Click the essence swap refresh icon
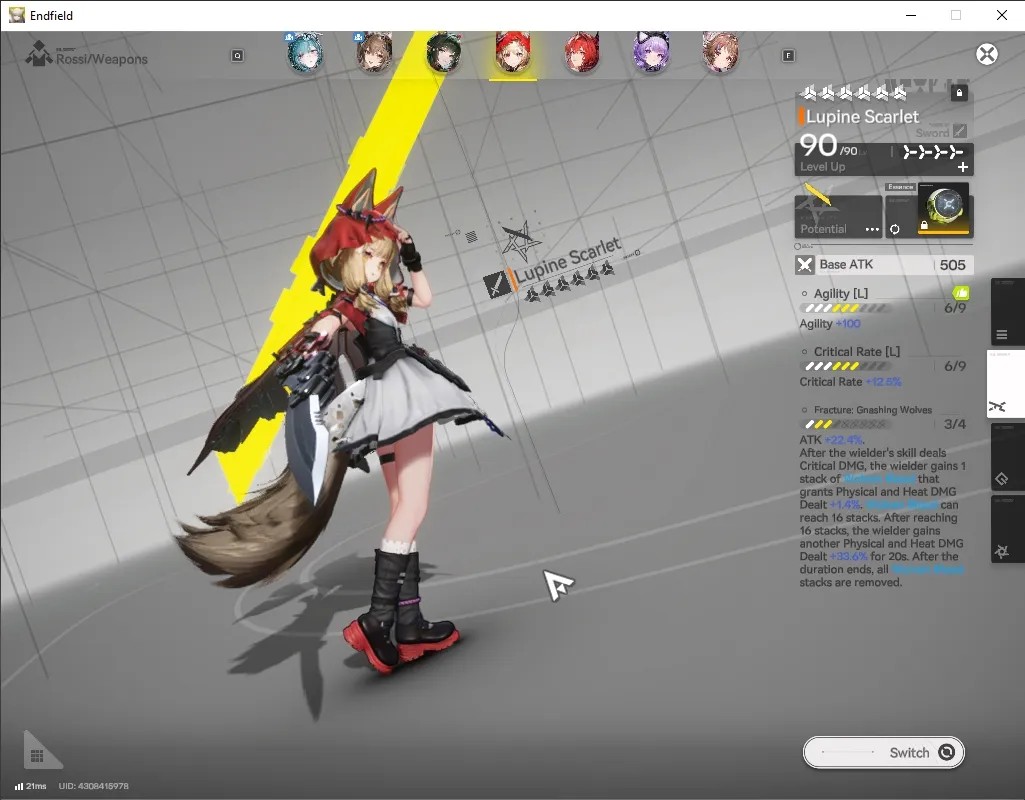This screenshot has height=800, width=1025. pyautogui.click(x=894, y=229)
